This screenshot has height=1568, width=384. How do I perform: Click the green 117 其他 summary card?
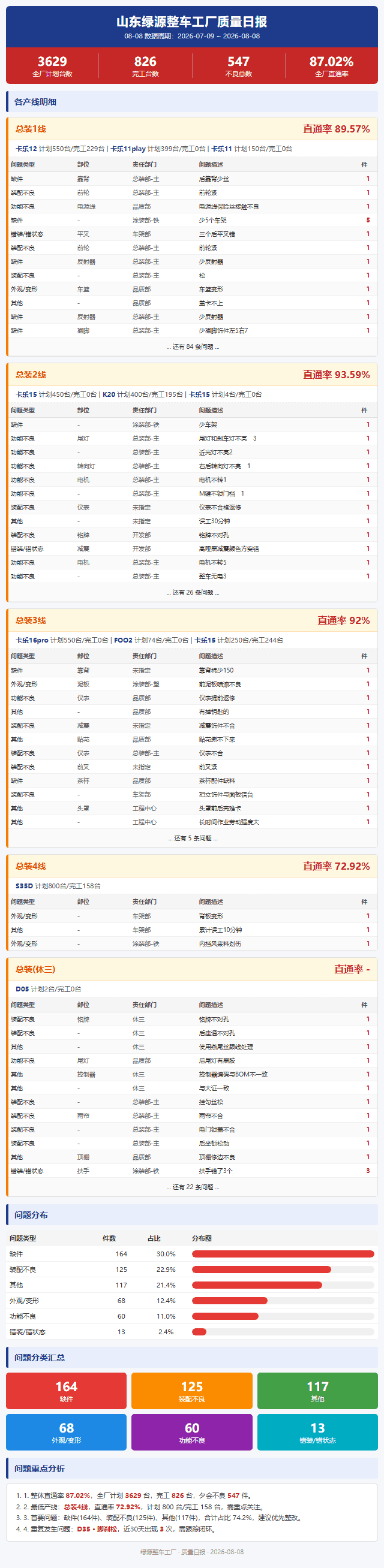[x=317, y=1391]
